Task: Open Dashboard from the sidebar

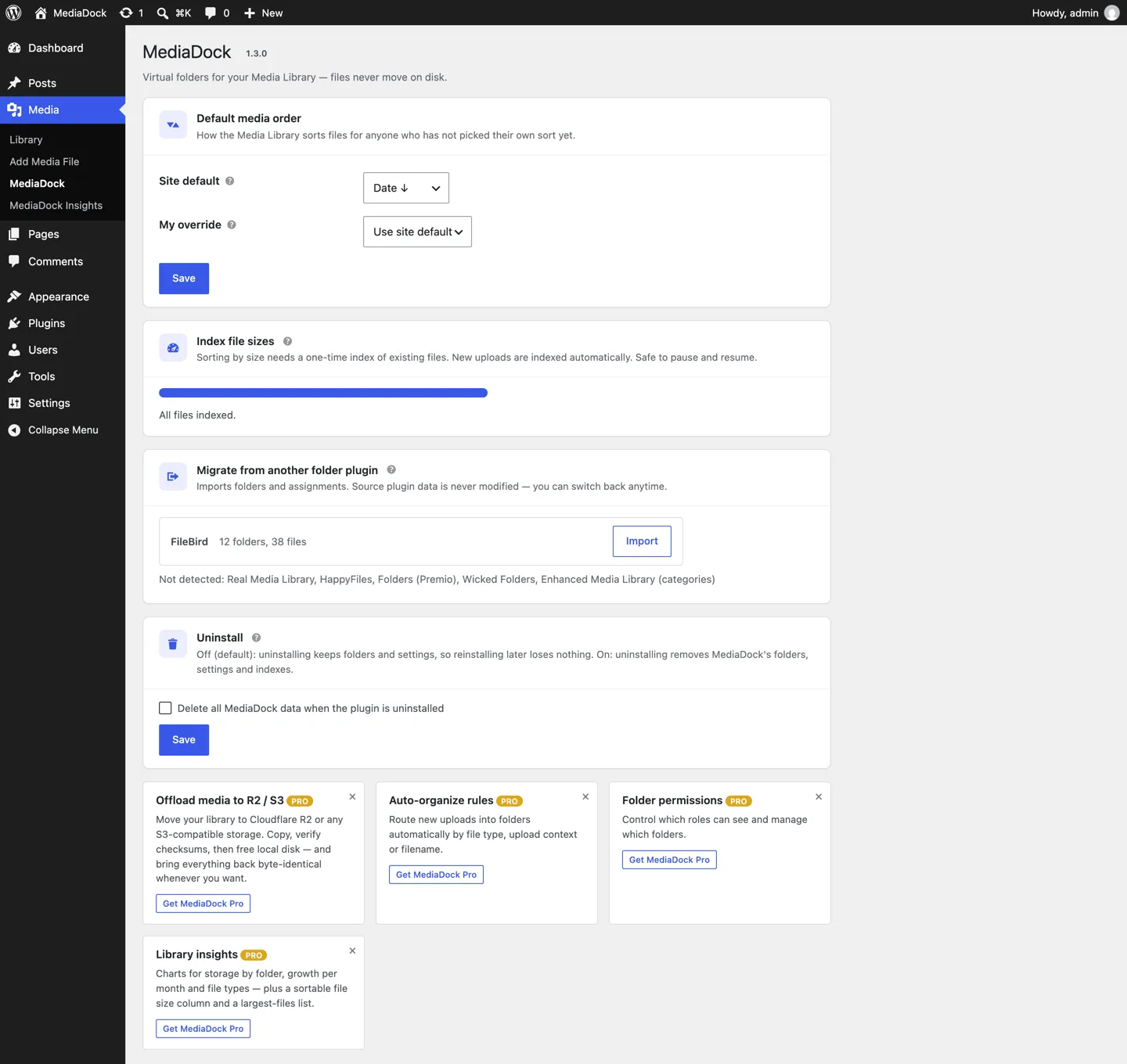Action: pos(63,48)
